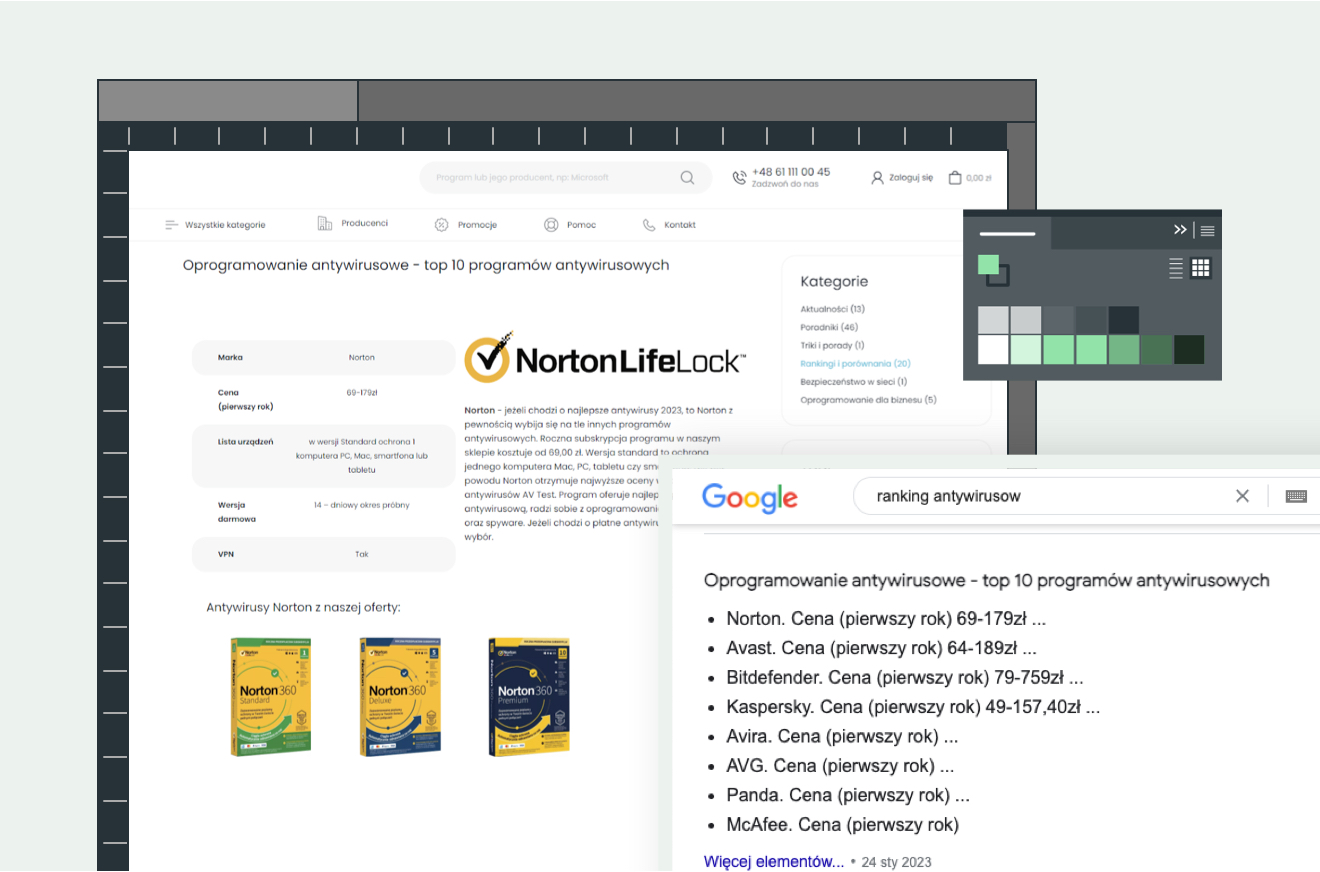Open the Wszystkie kategorie menu

[x=215, y=225]
